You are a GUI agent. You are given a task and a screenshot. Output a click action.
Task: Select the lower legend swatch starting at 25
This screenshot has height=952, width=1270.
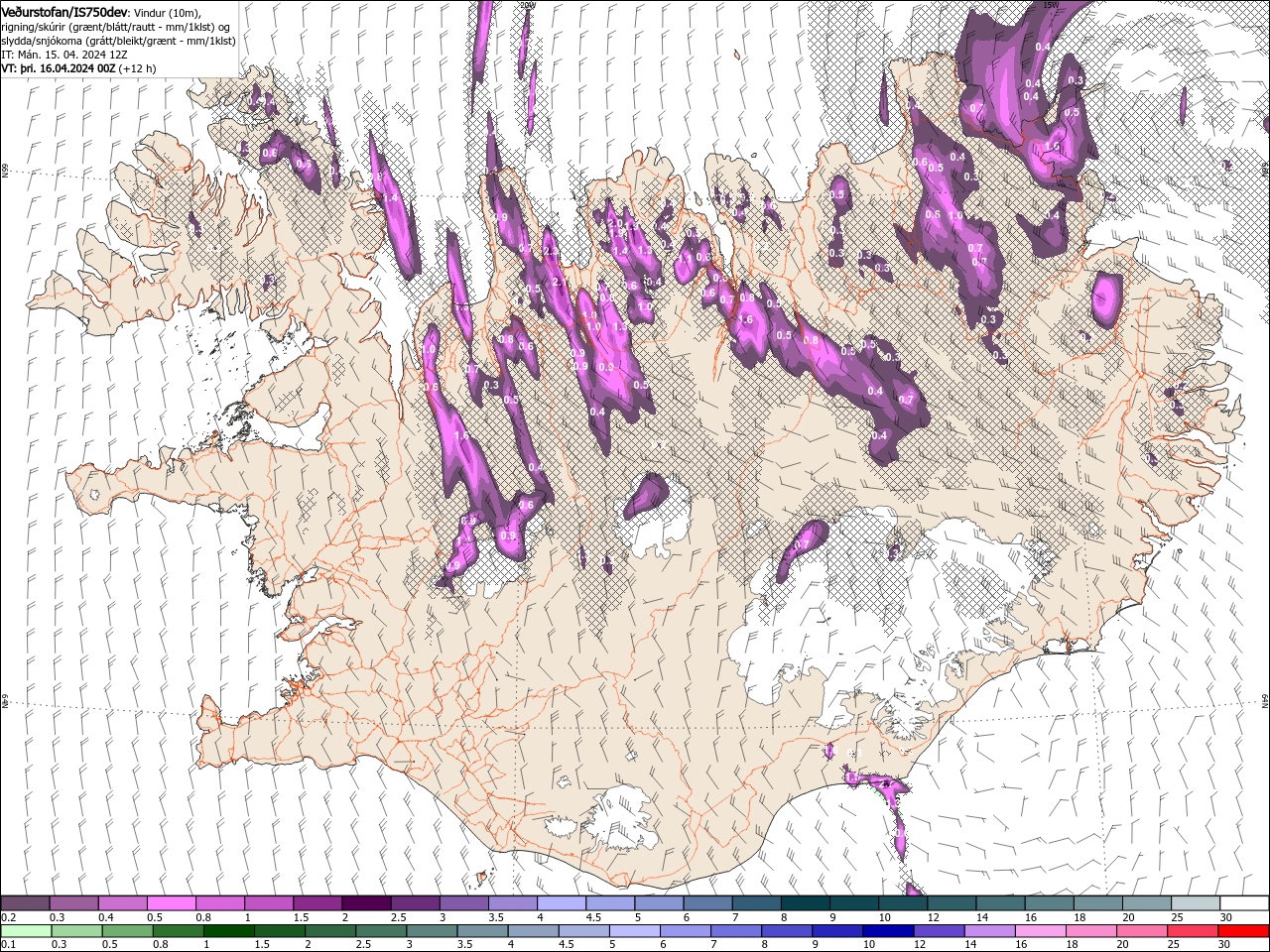coord(1193,931)
